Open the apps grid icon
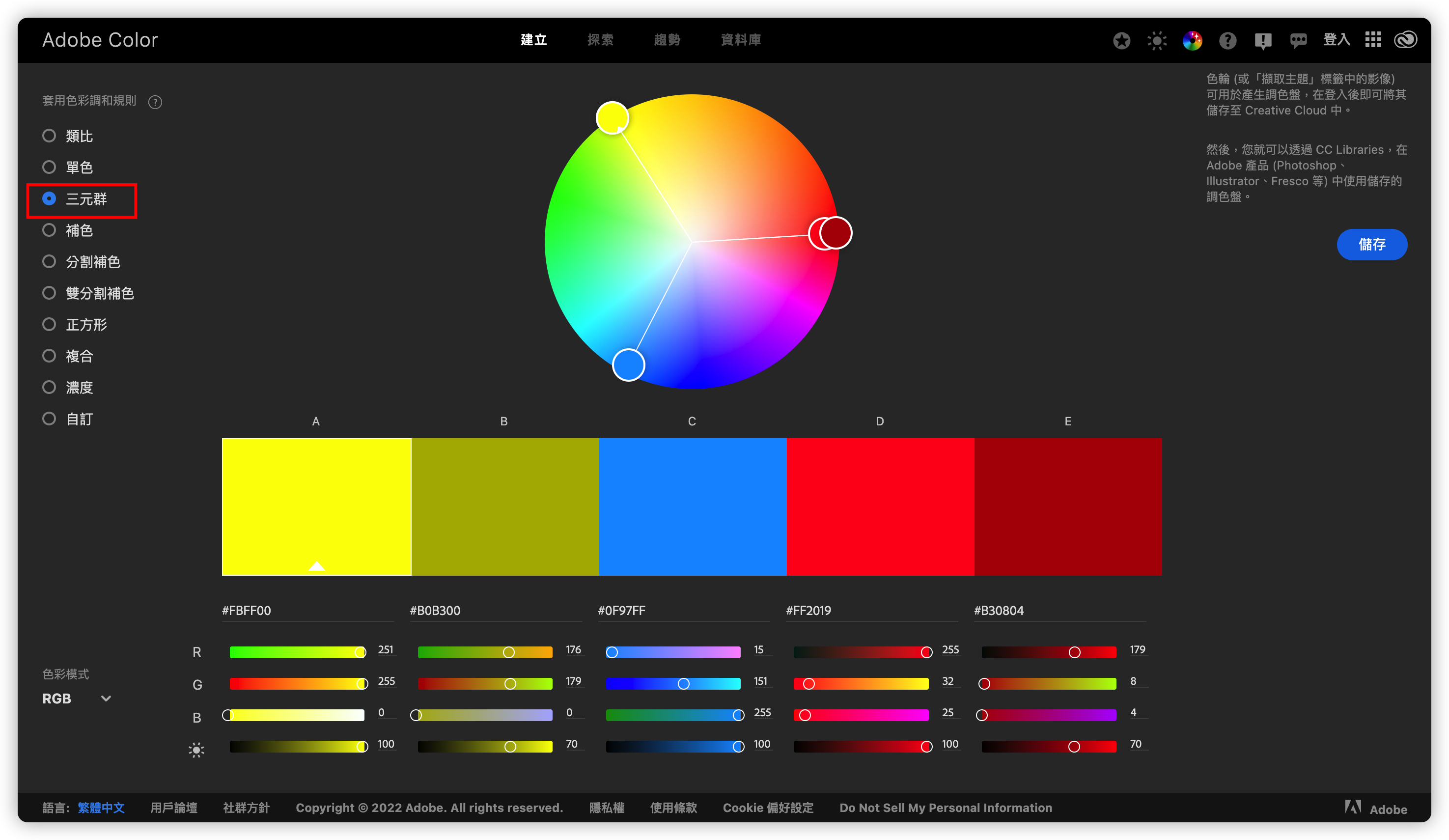This screenshot has width=1449, height=840. tap(1373, 40)
